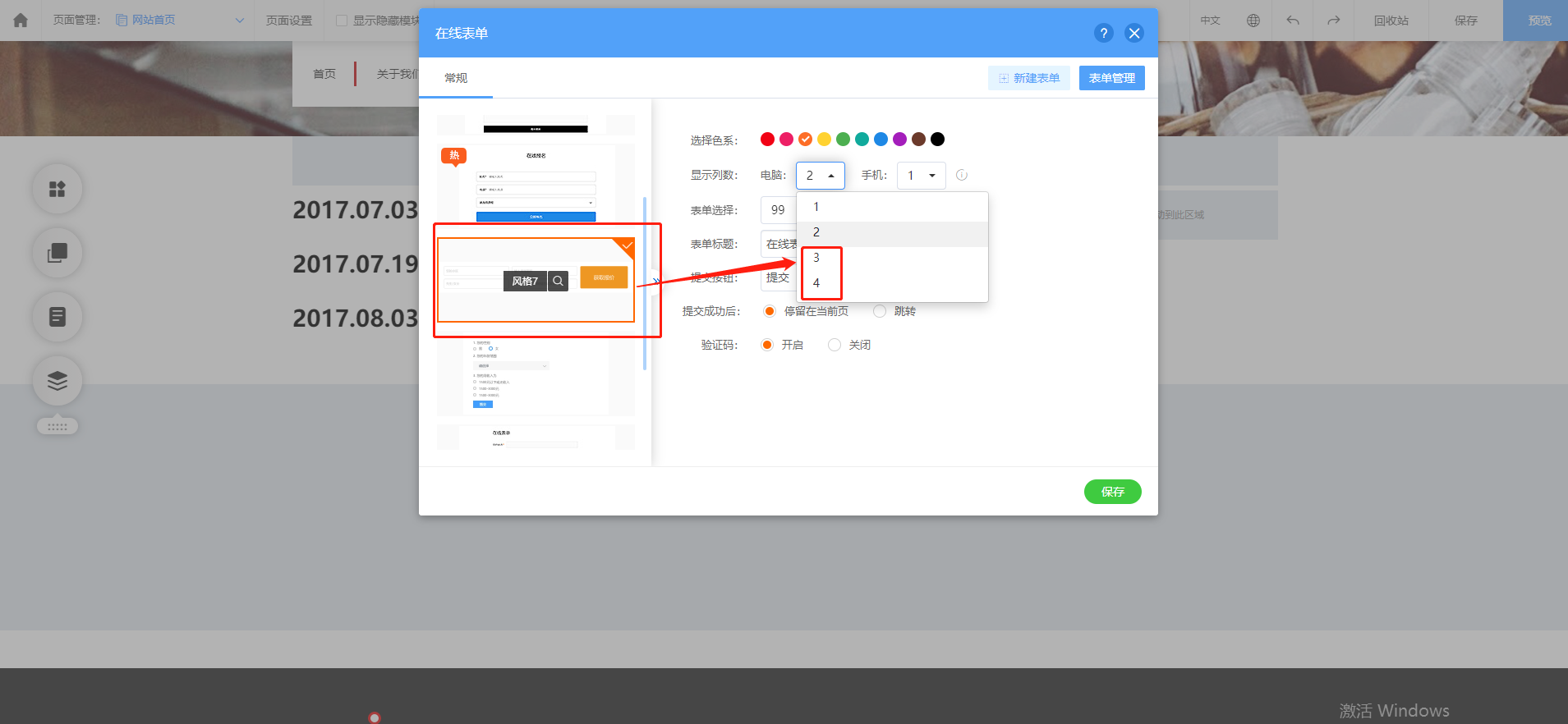Click the green 保存 button

1113,492
